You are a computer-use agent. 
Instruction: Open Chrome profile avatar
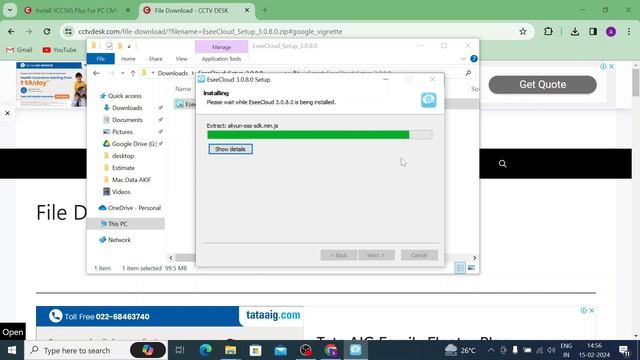pyautogui.click(x=611, y=31)
